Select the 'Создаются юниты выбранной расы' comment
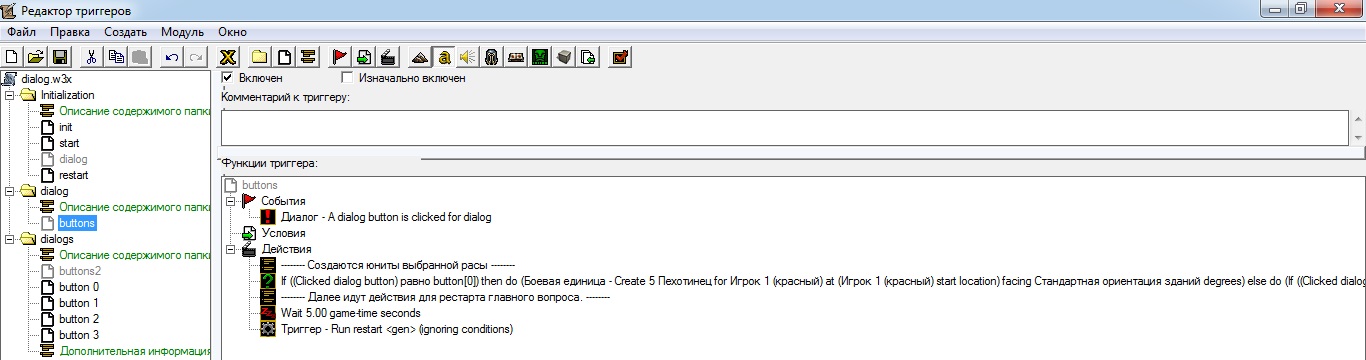This screenshot has width=1366, height=360. 397,265
